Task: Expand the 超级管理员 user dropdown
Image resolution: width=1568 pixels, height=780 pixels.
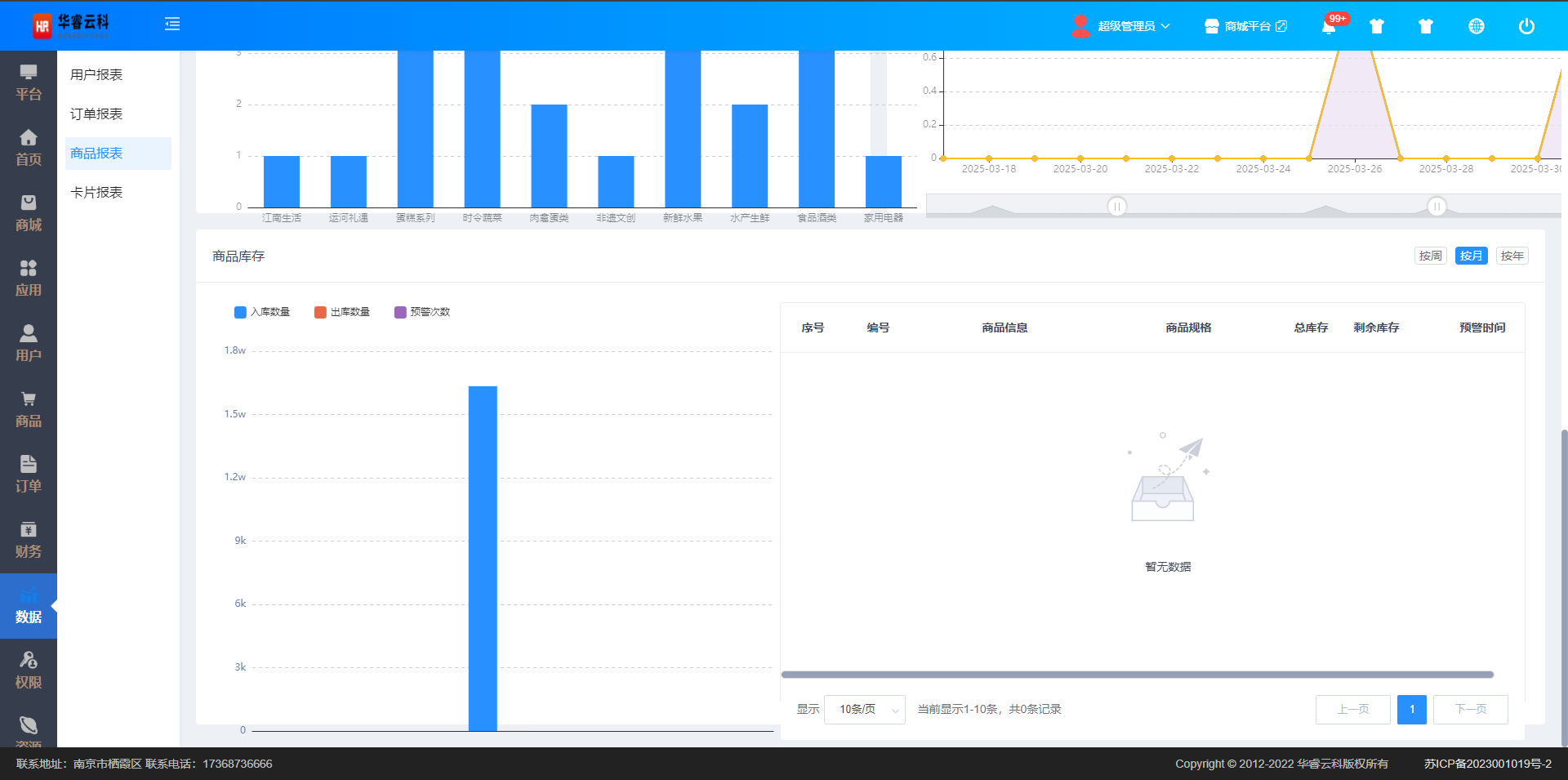Action: pyautogui.click(x=1125, y=26)
